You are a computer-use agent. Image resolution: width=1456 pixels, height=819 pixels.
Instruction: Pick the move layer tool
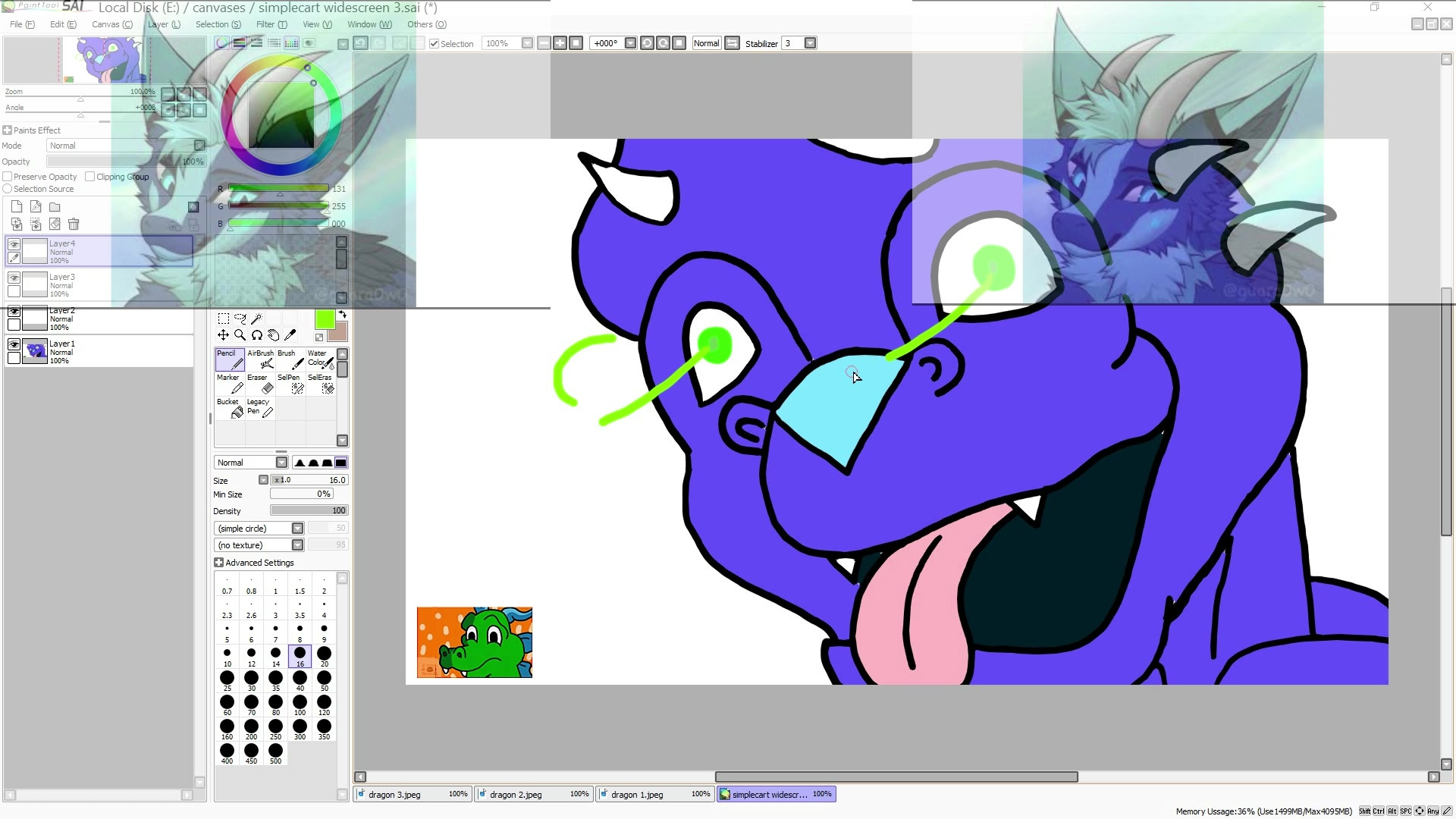224,335
